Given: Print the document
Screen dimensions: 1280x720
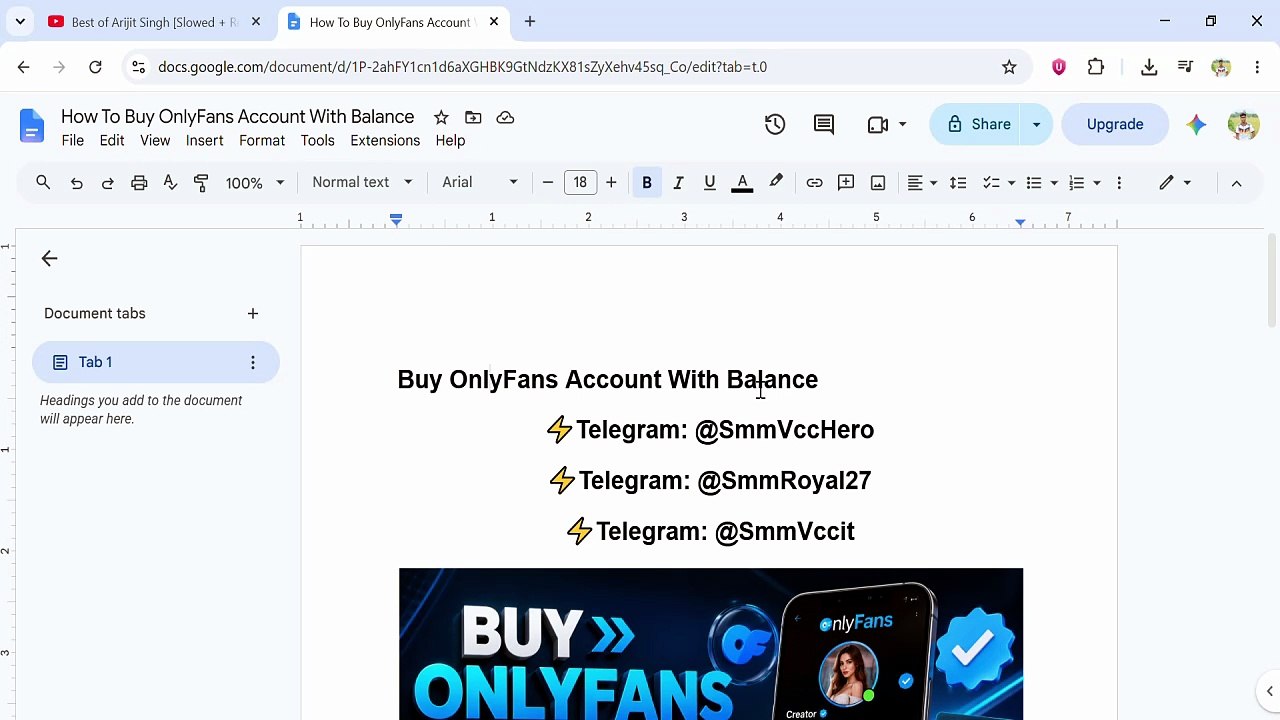Looking at the screenshot, I should tap(139, 182).
